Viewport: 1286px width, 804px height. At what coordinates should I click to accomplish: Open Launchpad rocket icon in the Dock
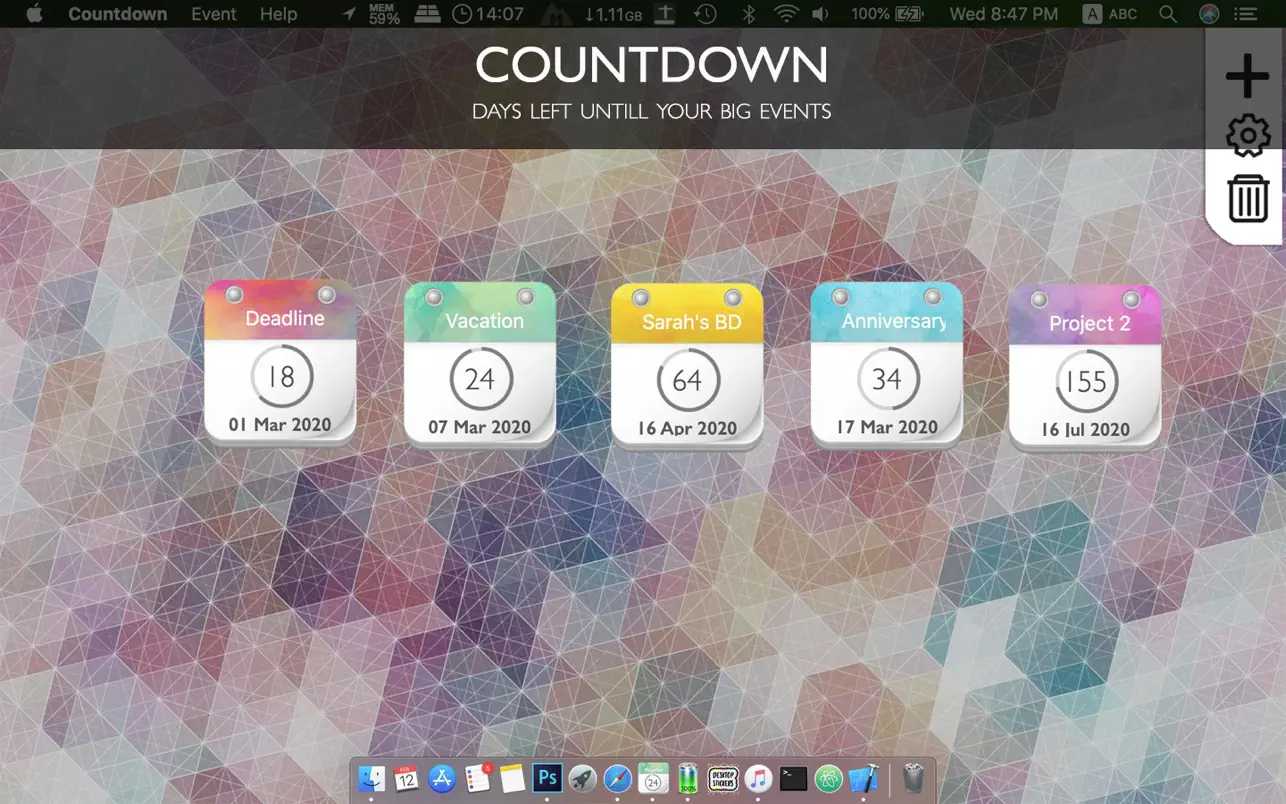click(582, 778)
